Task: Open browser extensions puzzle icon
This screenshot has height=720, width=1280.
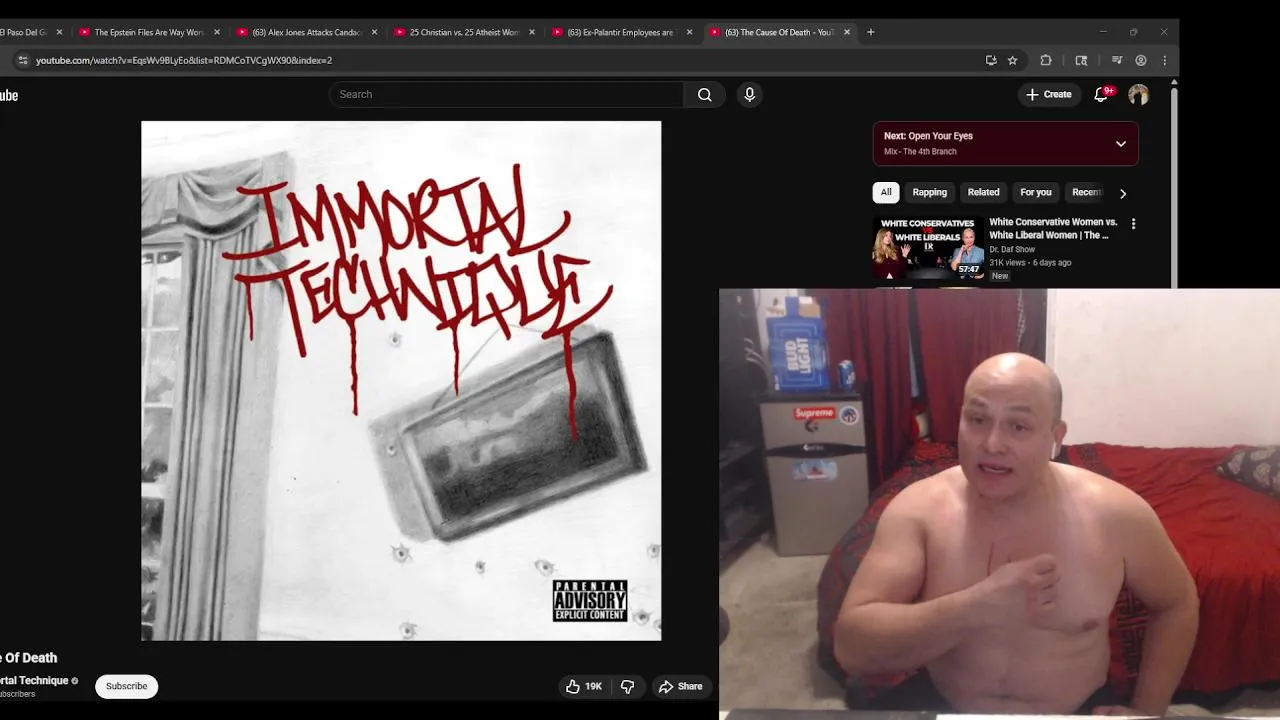Action: pyautogui.click(x=1046, y=60)
